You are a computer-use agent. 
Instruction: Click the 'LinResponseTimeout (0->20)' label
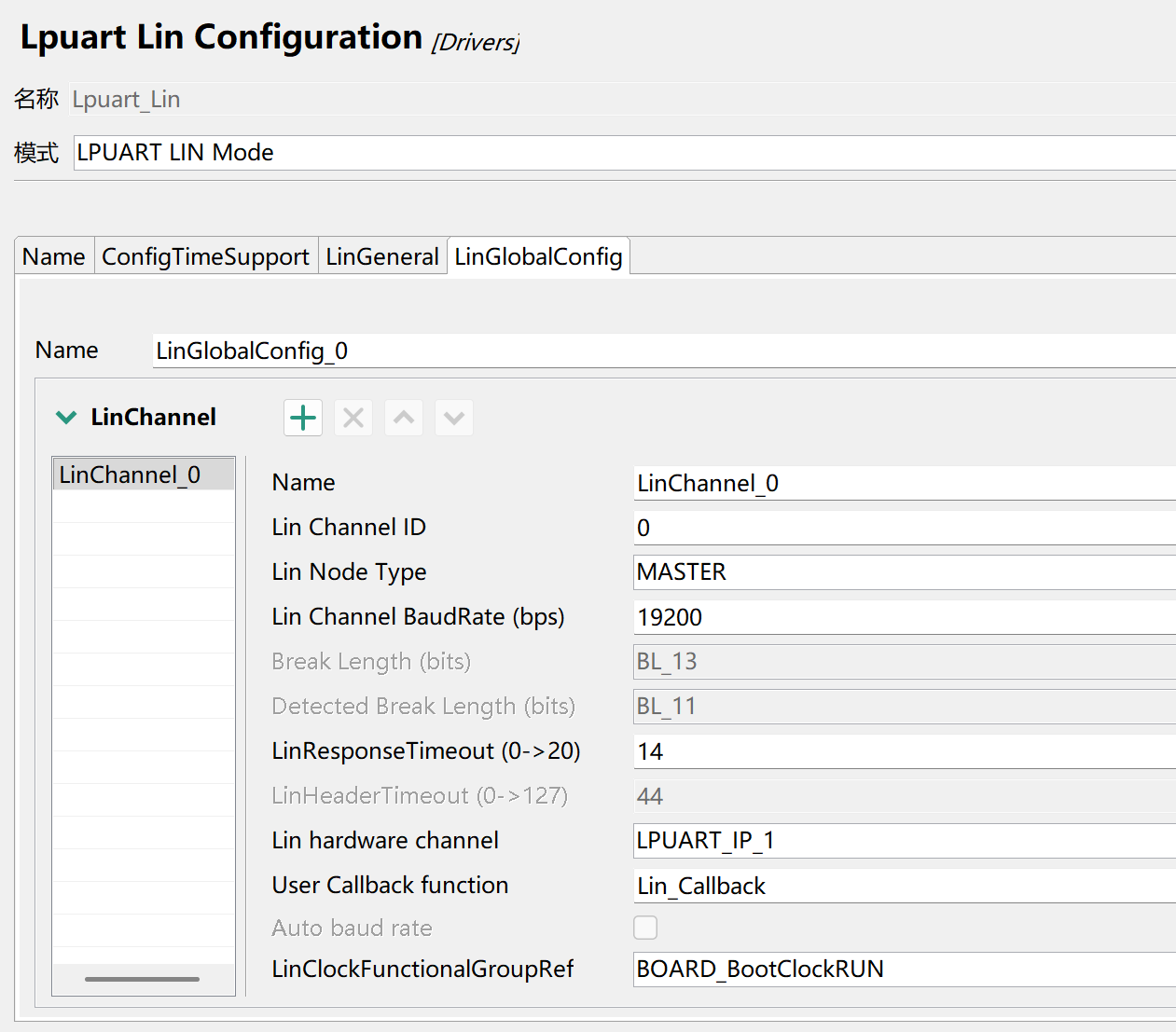(x=426, y=751)
